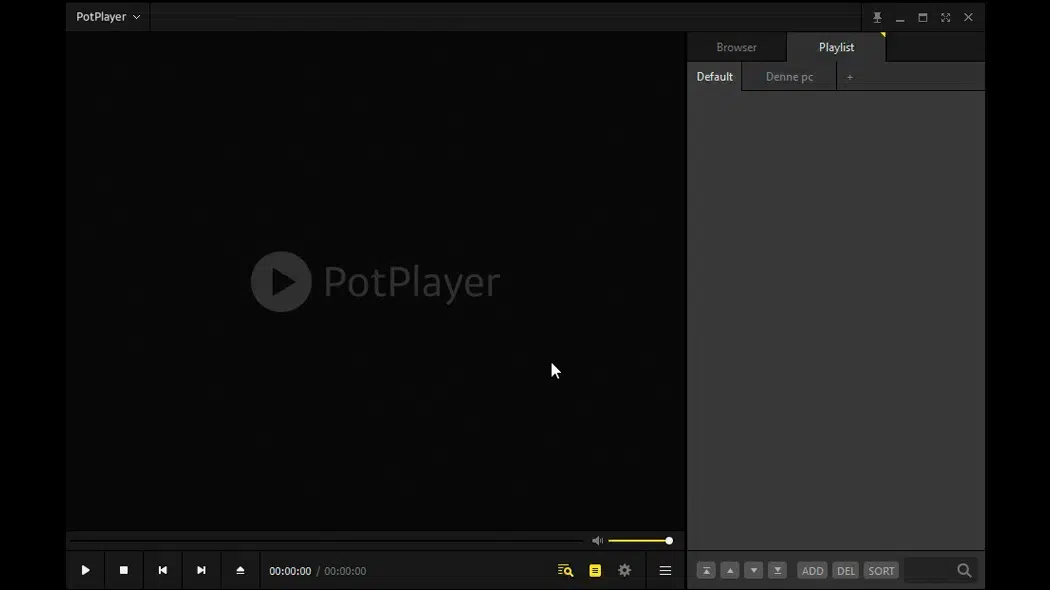Move the playlist item to bottom

(x=777, y=571)
